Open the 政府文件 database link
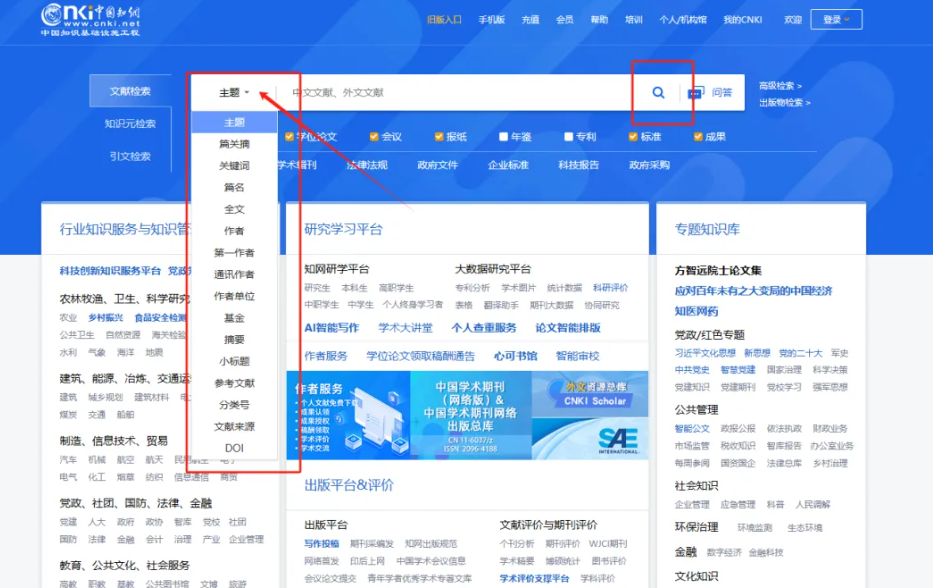This screenshot has height=588, width=933. (x=437, y=165)
